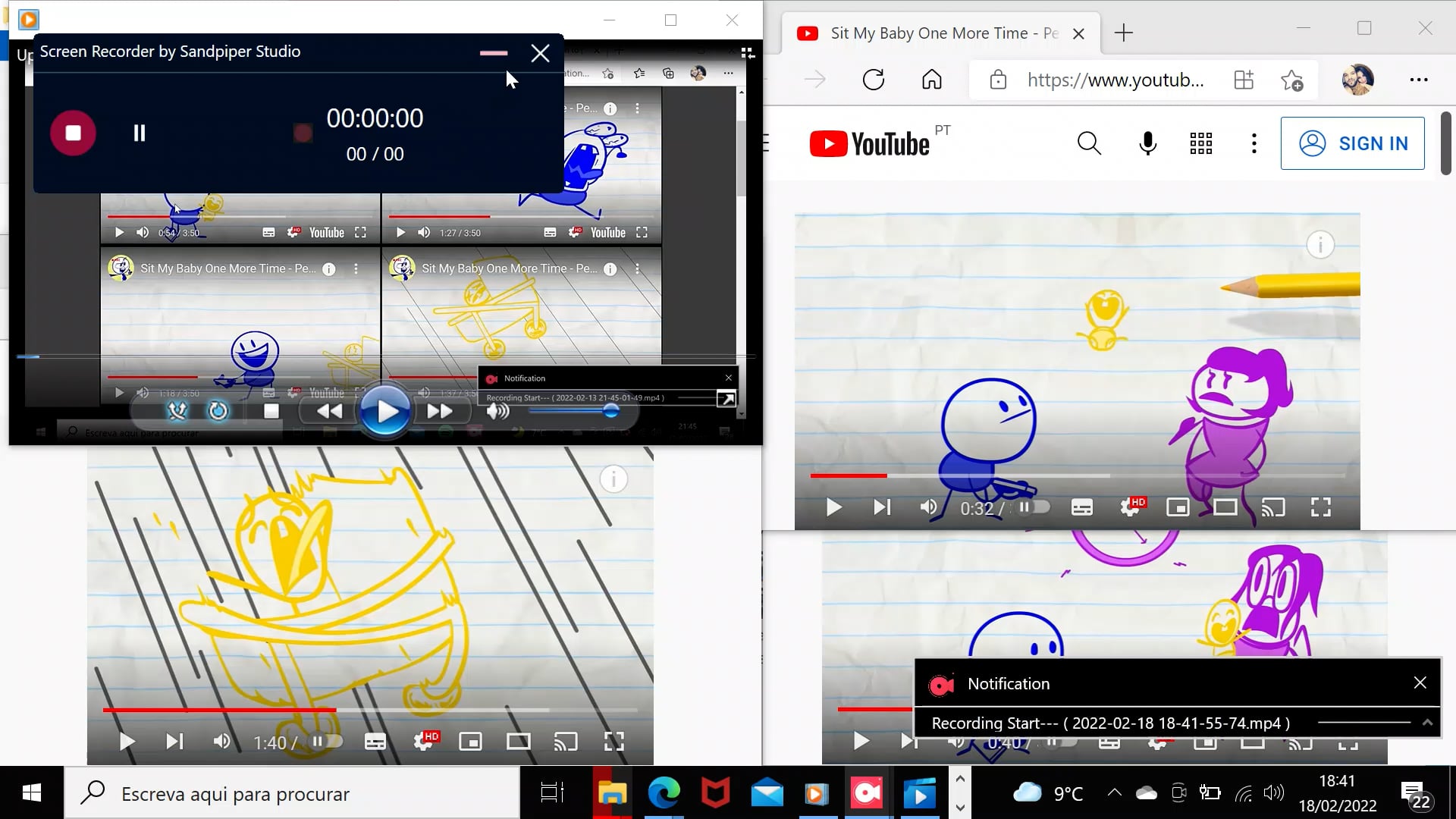Screen dimensions: 1456x819
Task: Sign in to YouTube
Action: pos(1354,143)
